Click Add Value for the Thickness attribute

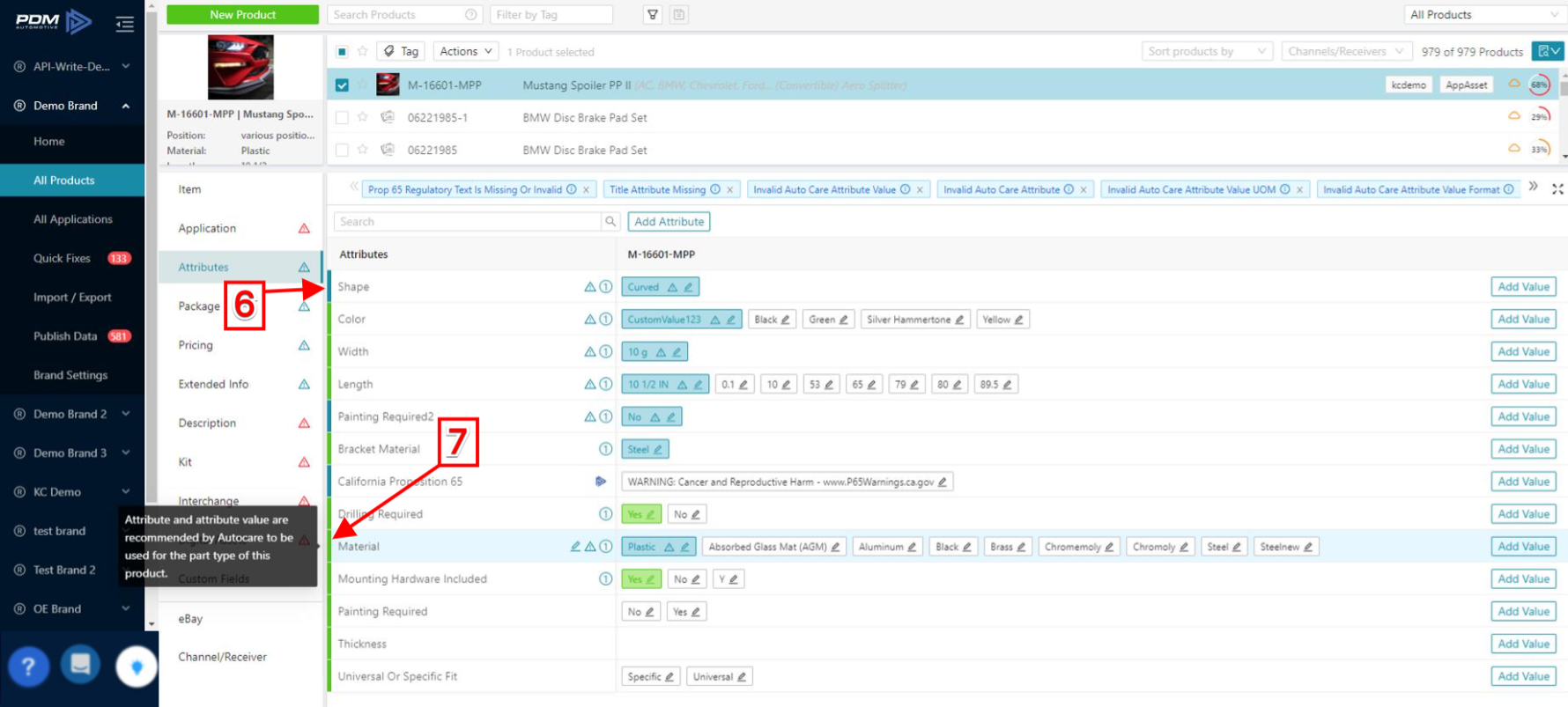point(1523,644)
